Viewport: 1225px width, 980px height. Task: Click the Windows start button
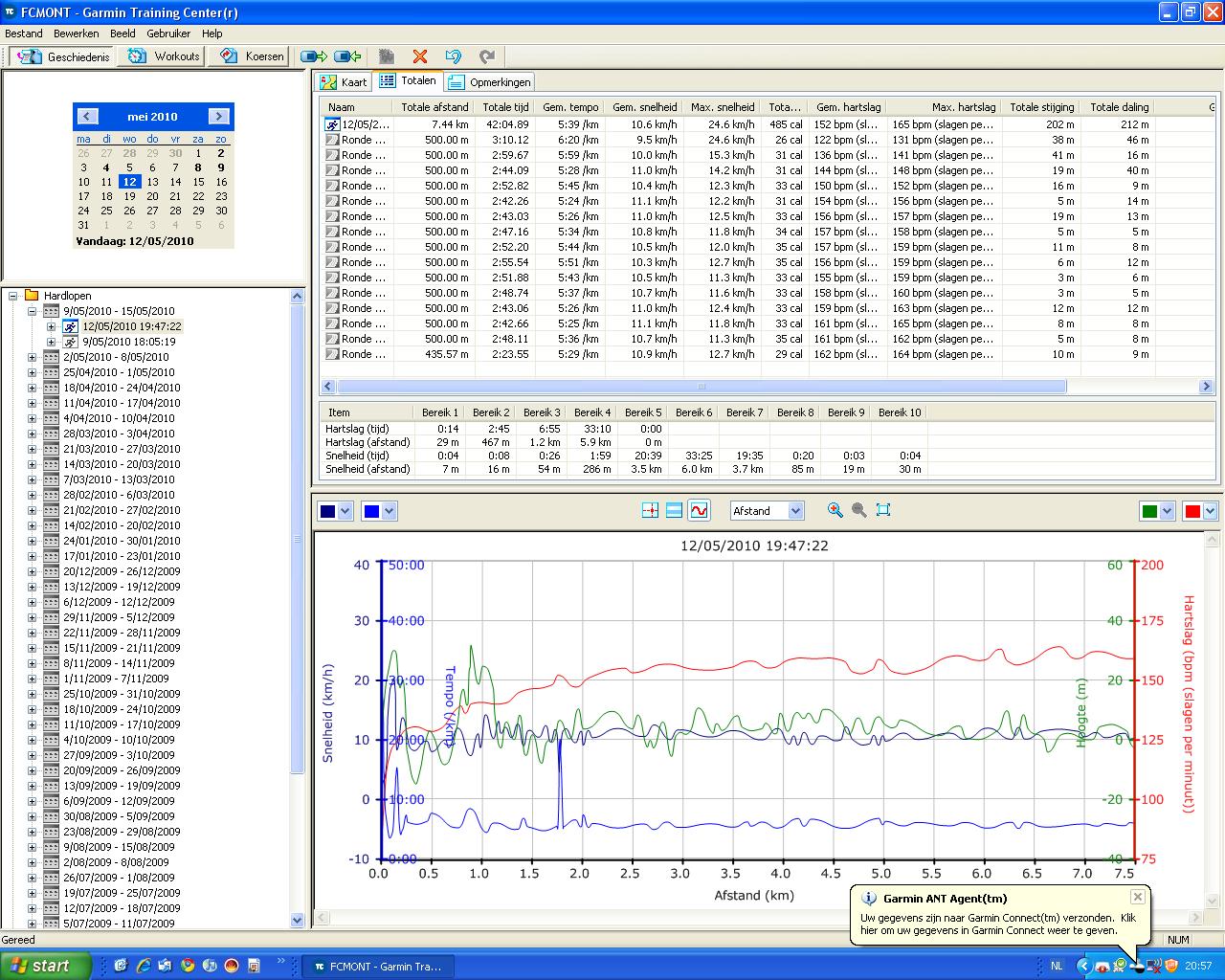point(45,966)
